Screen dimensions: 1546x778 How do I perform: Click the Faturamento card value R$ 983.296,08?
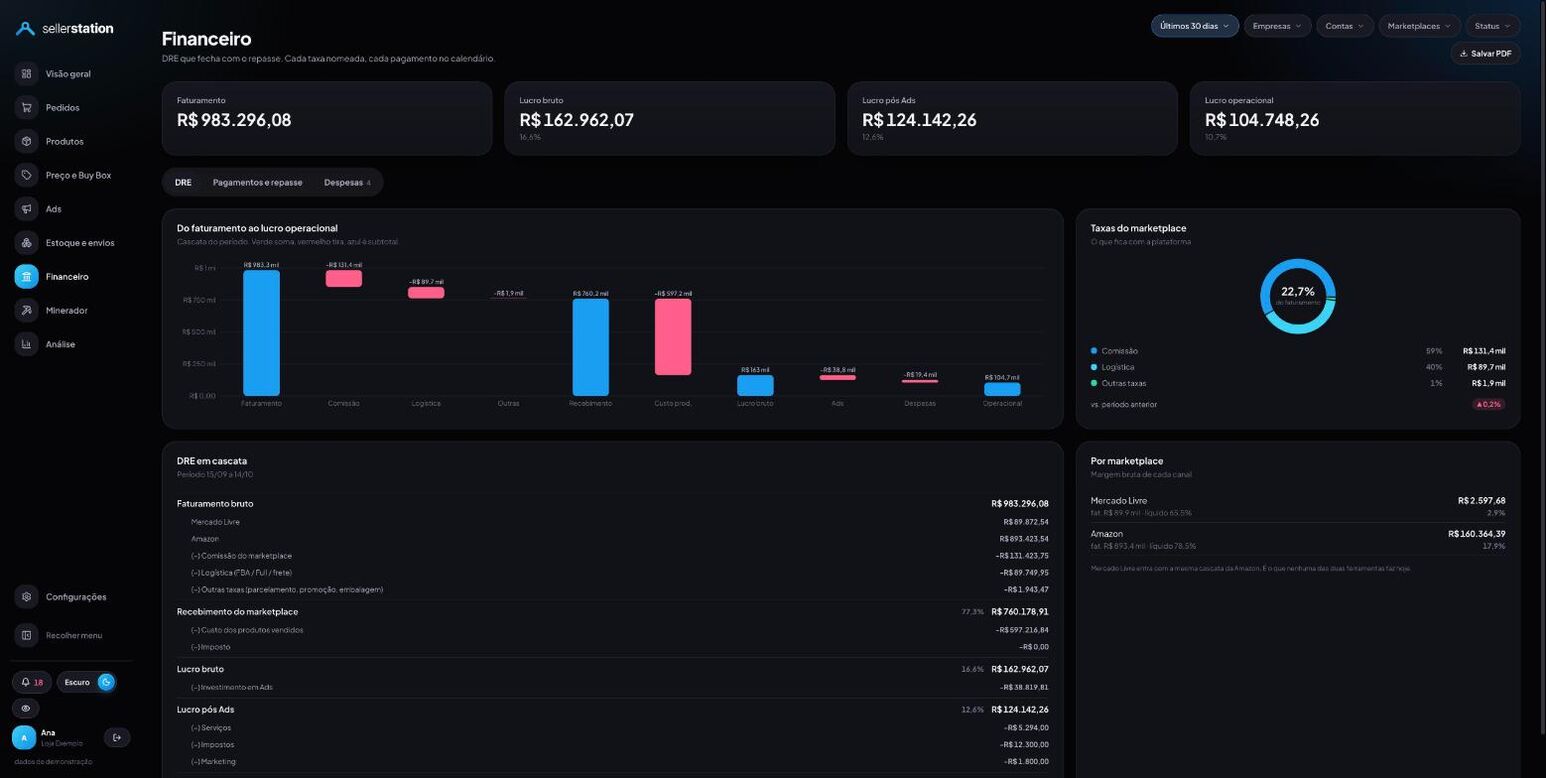point(234,120)
